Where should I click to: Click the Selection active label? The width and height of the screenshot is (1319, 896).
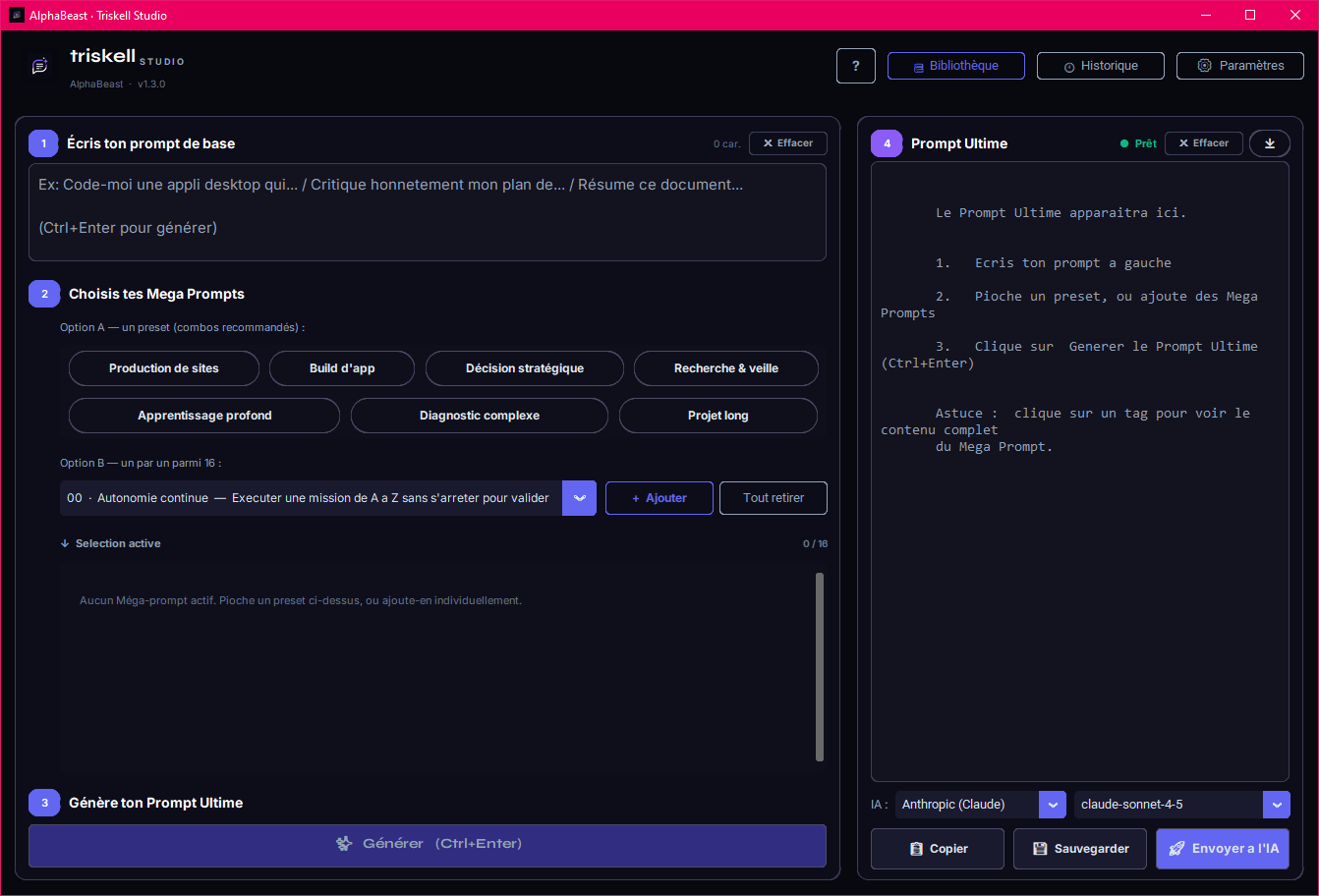118,543
